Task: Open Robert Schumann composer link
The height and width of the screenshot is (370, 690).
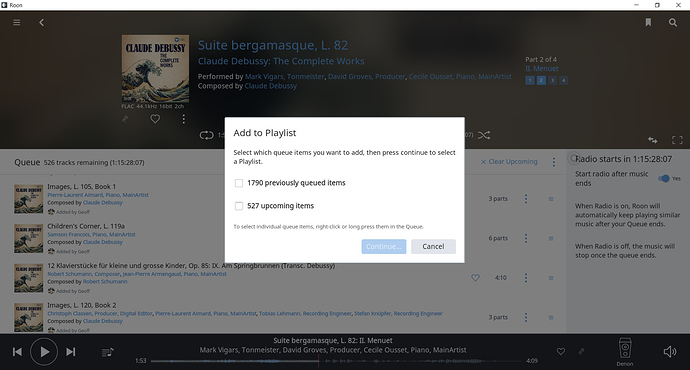Action: (x=105, y=282)
